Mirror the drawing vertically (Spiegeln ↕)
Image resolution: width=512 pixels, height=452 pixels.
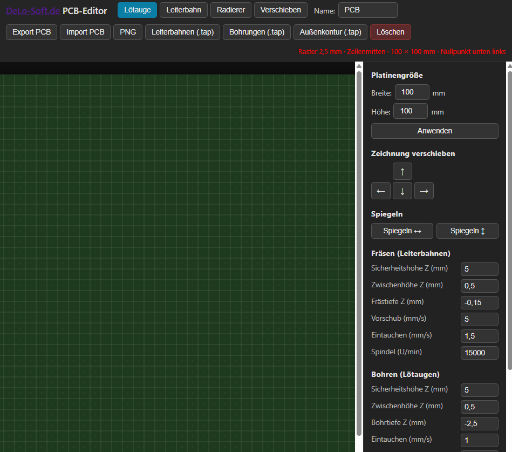click(467, 231)
